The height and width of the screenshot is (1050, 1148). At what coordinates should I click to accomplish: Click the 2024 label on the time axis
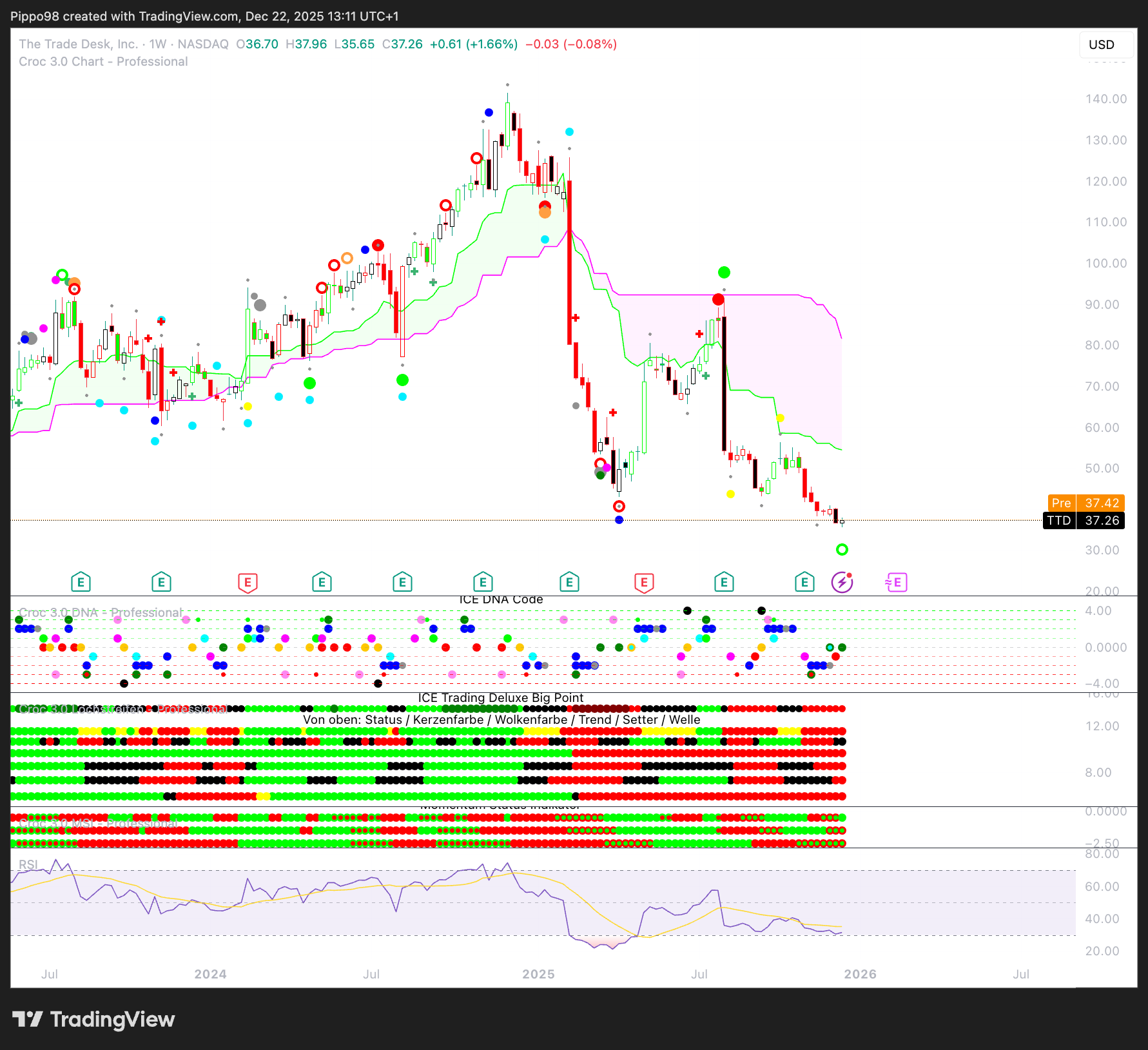[210, 974]
